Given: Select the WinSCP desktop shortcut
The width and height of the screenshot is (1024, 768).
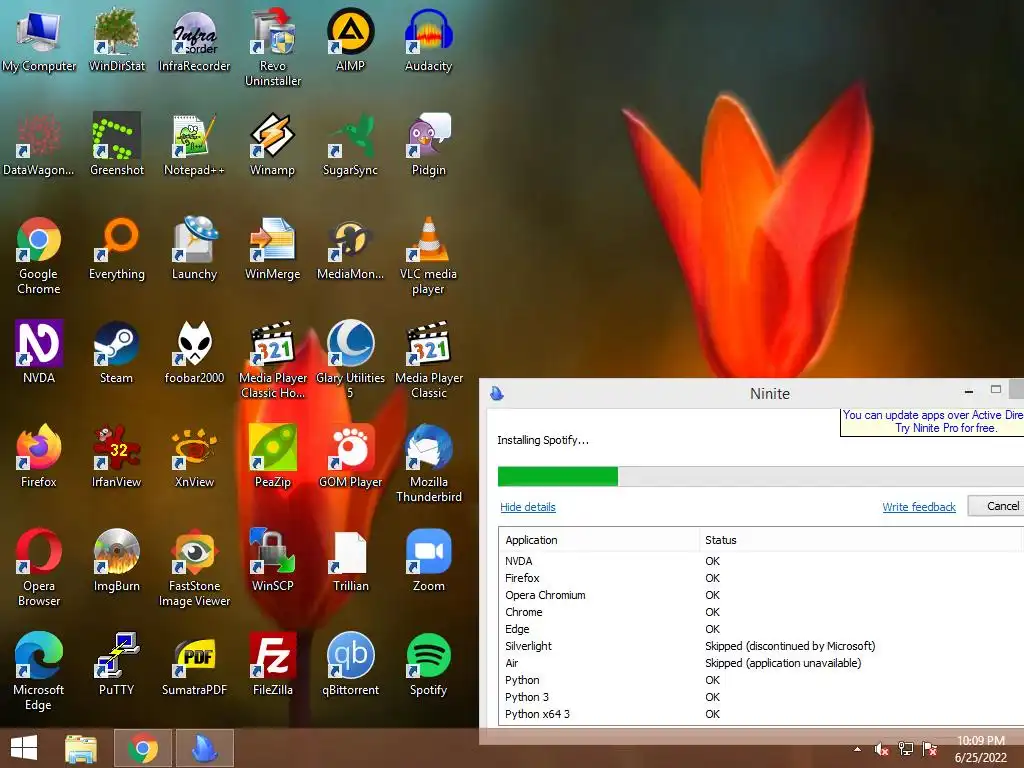Looking at the screenshot, I should click(x=272, y=560).
